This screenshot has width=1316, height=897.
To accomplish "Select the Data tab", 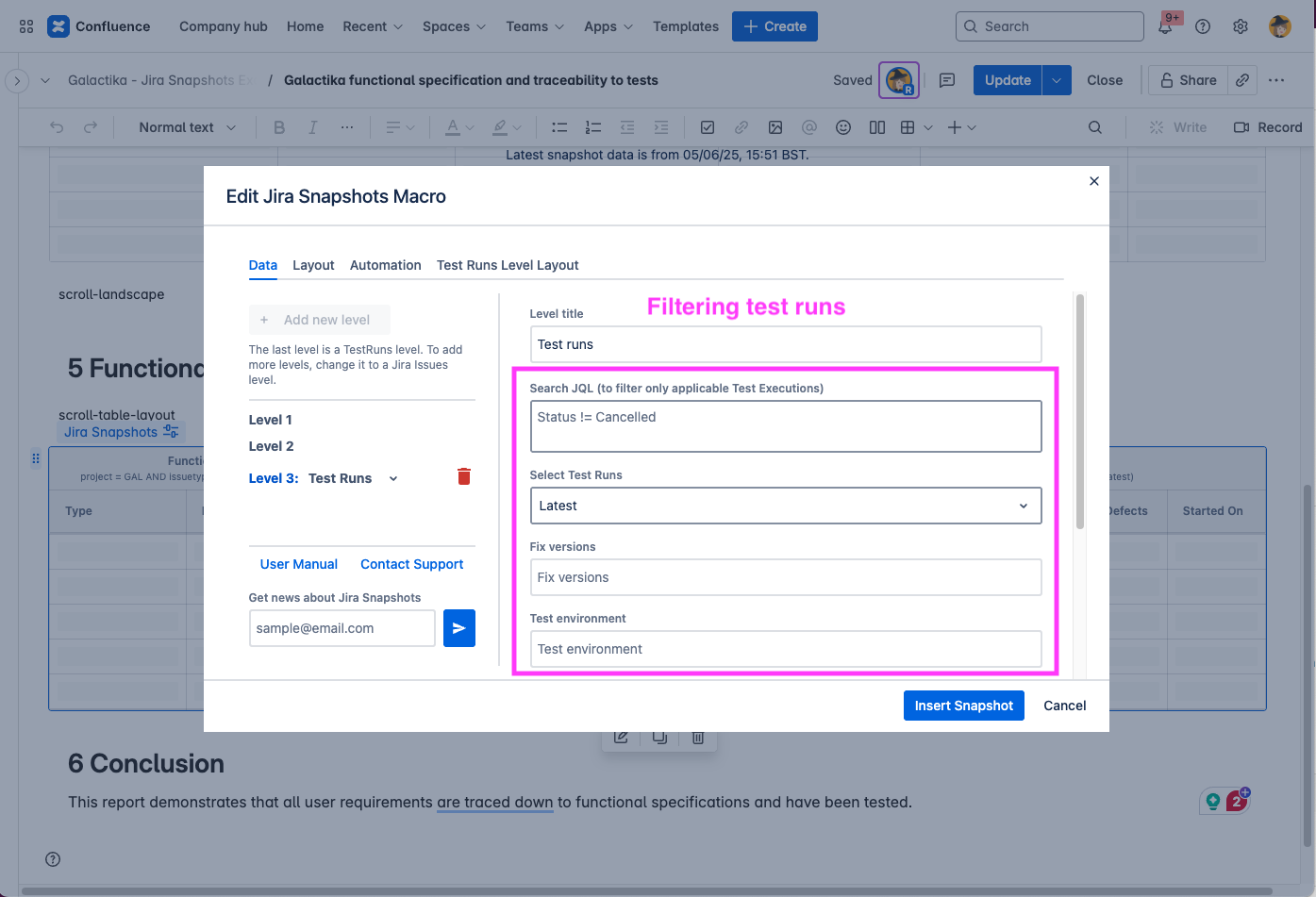I will pos(263,265).
